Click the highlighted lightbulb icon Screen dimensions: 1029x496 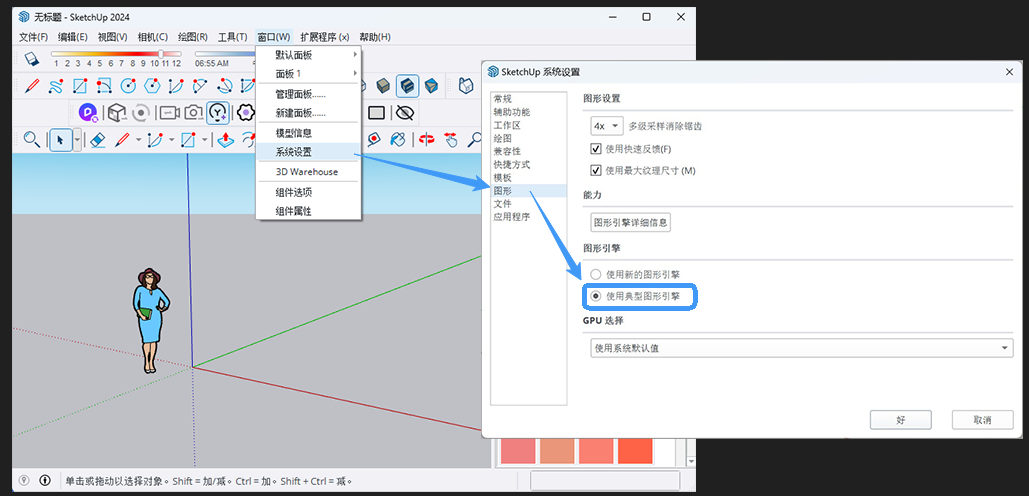click(x=218, y=113)
